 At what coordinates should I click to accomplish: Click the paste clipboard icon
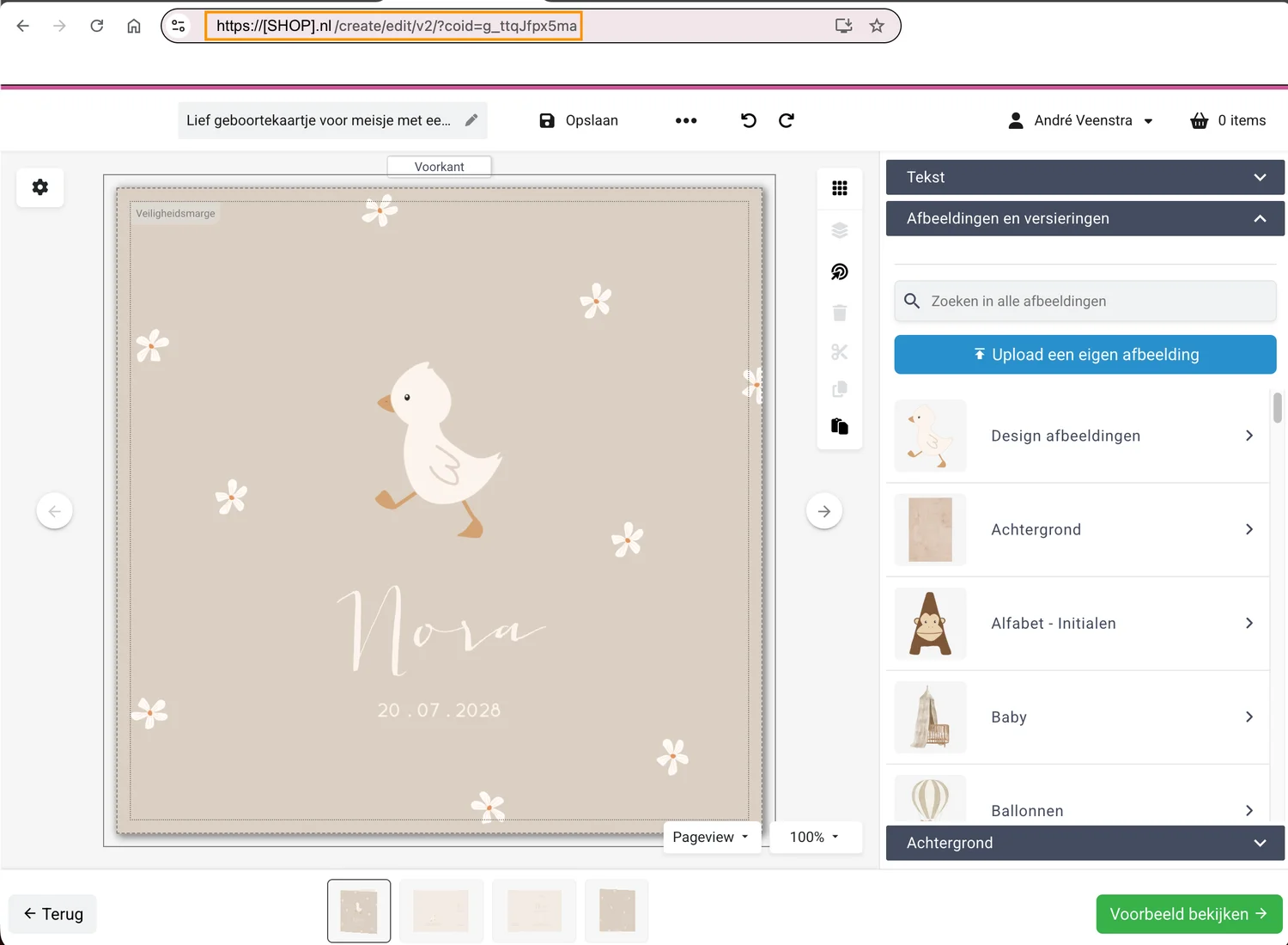coord(839,426)
